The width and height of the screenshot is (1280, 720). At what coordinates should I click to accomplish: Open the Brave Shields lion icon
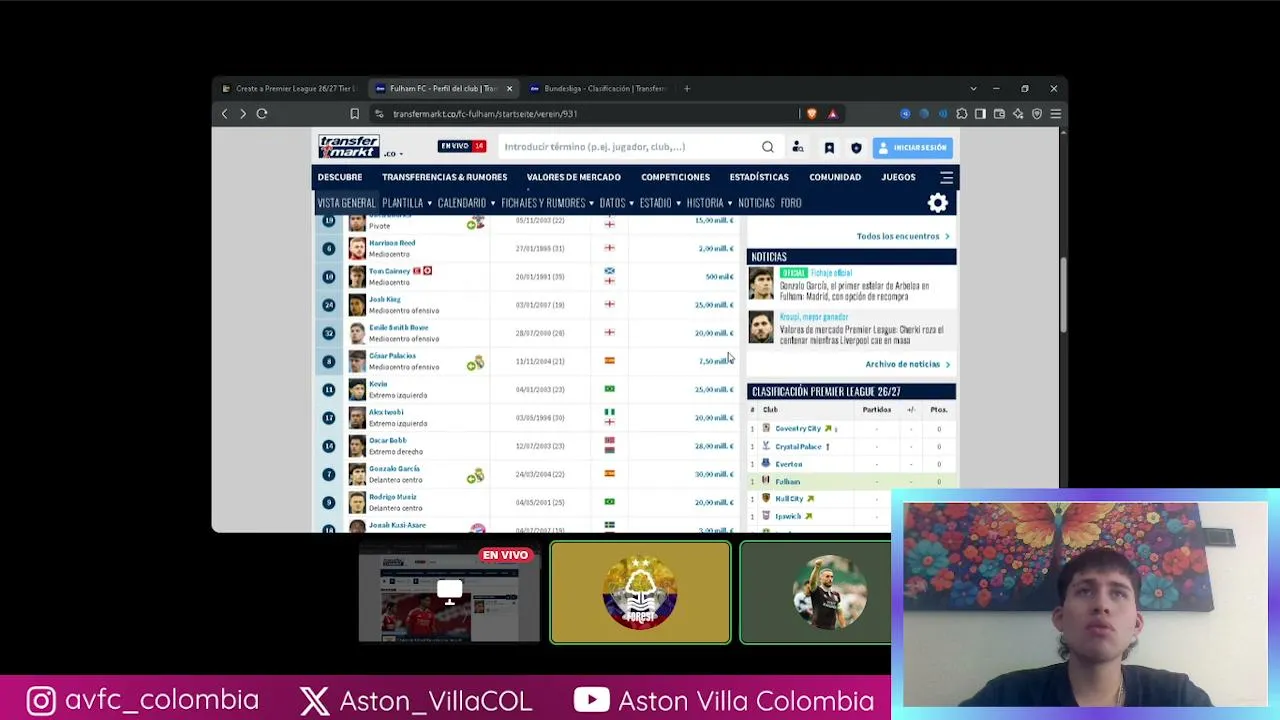pos(811,114)
